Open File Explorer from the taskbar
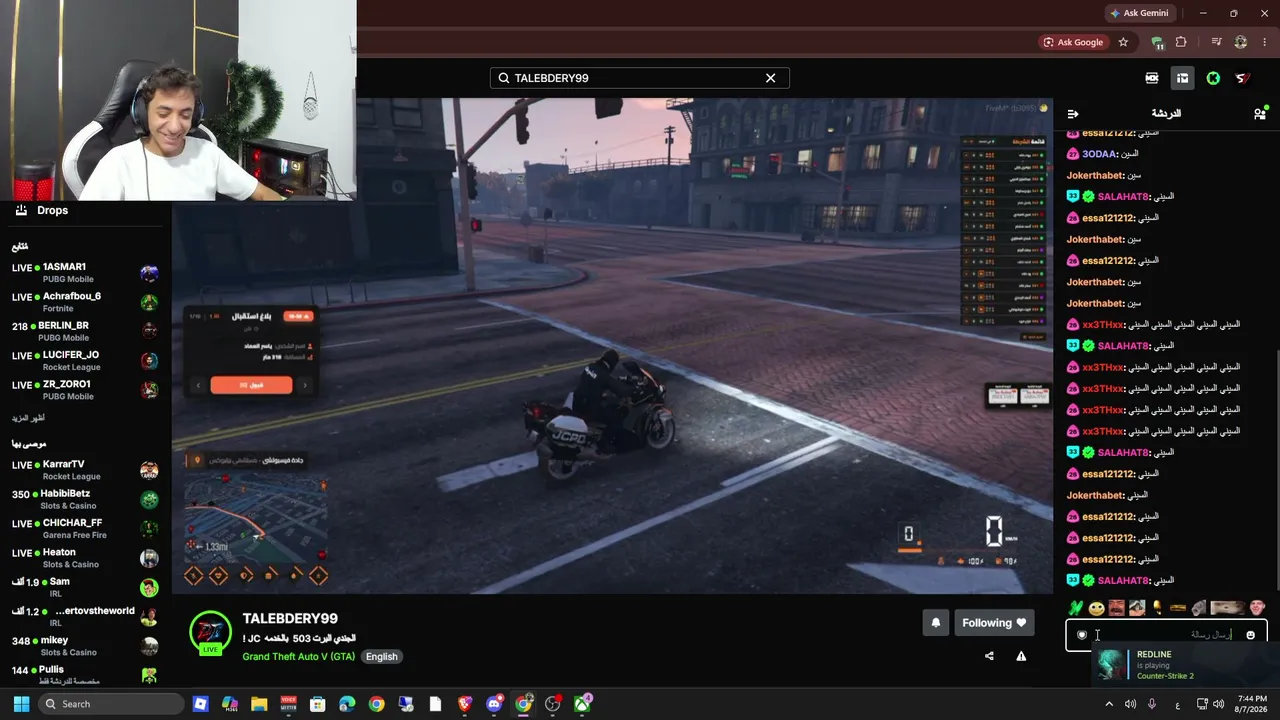This screenshot has height=720, width=1280. coord(259,704)
